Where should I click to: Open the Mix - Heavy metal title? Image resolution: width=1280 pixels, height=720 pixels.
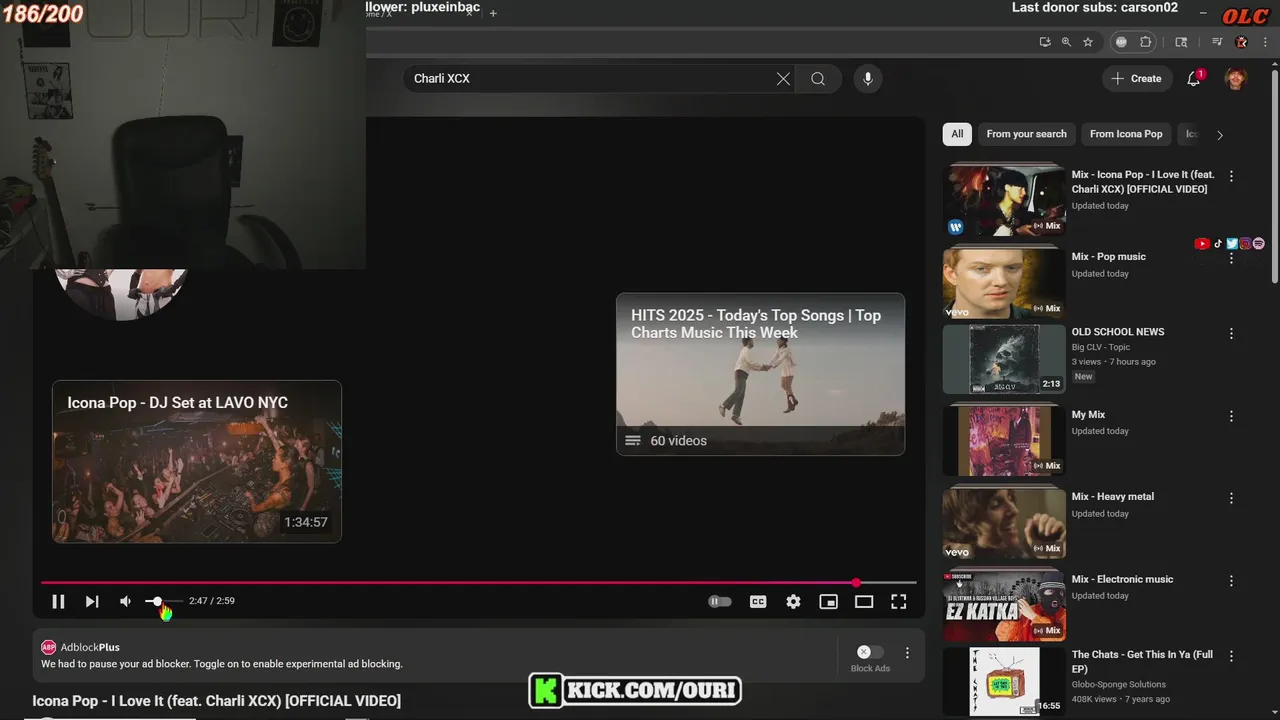(x=1112, y=497)
